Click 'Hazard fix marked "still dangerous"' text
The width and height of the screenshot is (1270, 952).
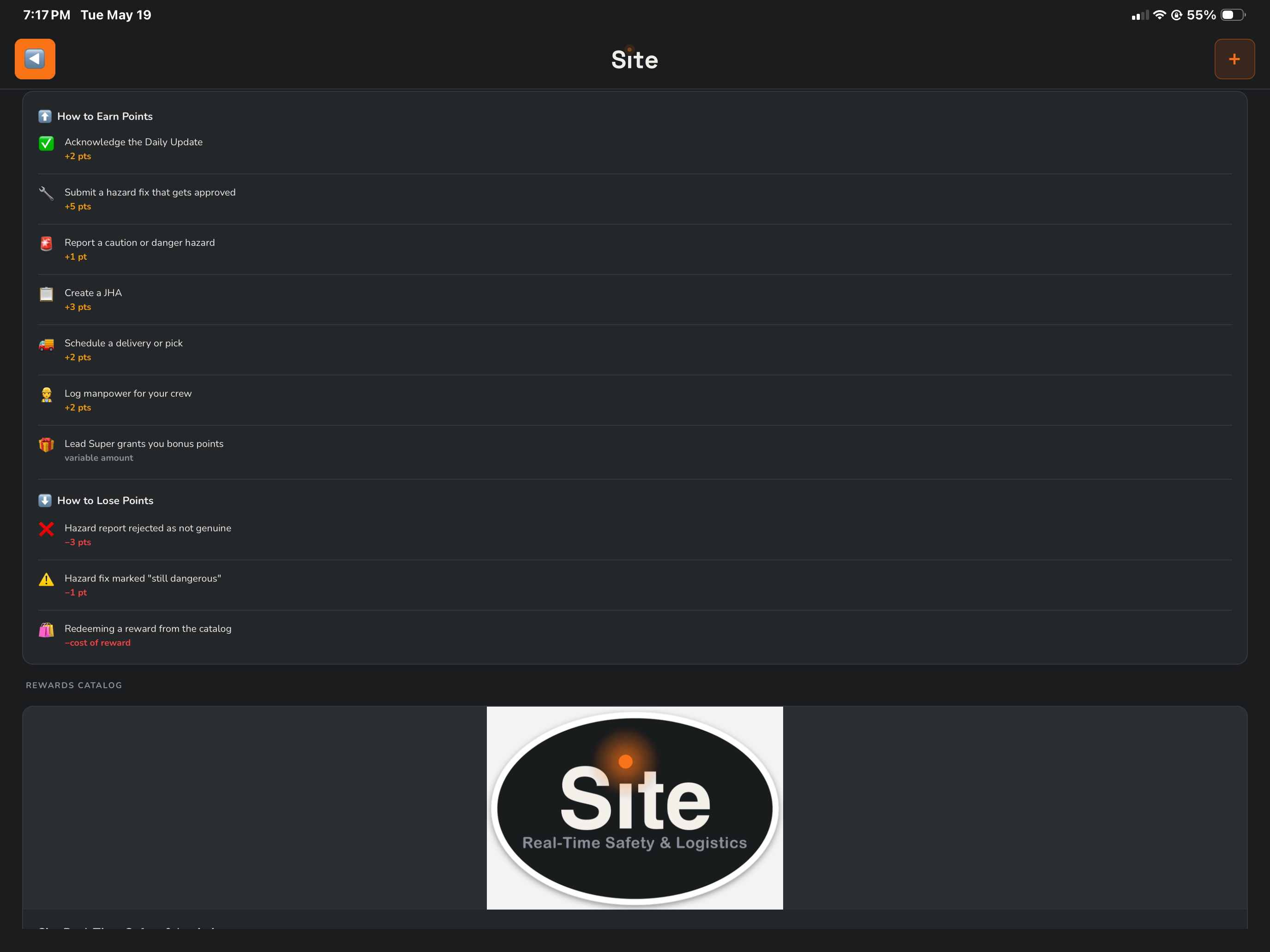143,578
